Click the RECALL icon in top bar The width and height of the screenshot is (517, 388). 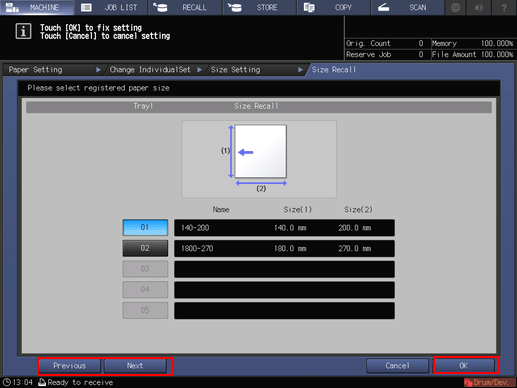coord(160,7)
